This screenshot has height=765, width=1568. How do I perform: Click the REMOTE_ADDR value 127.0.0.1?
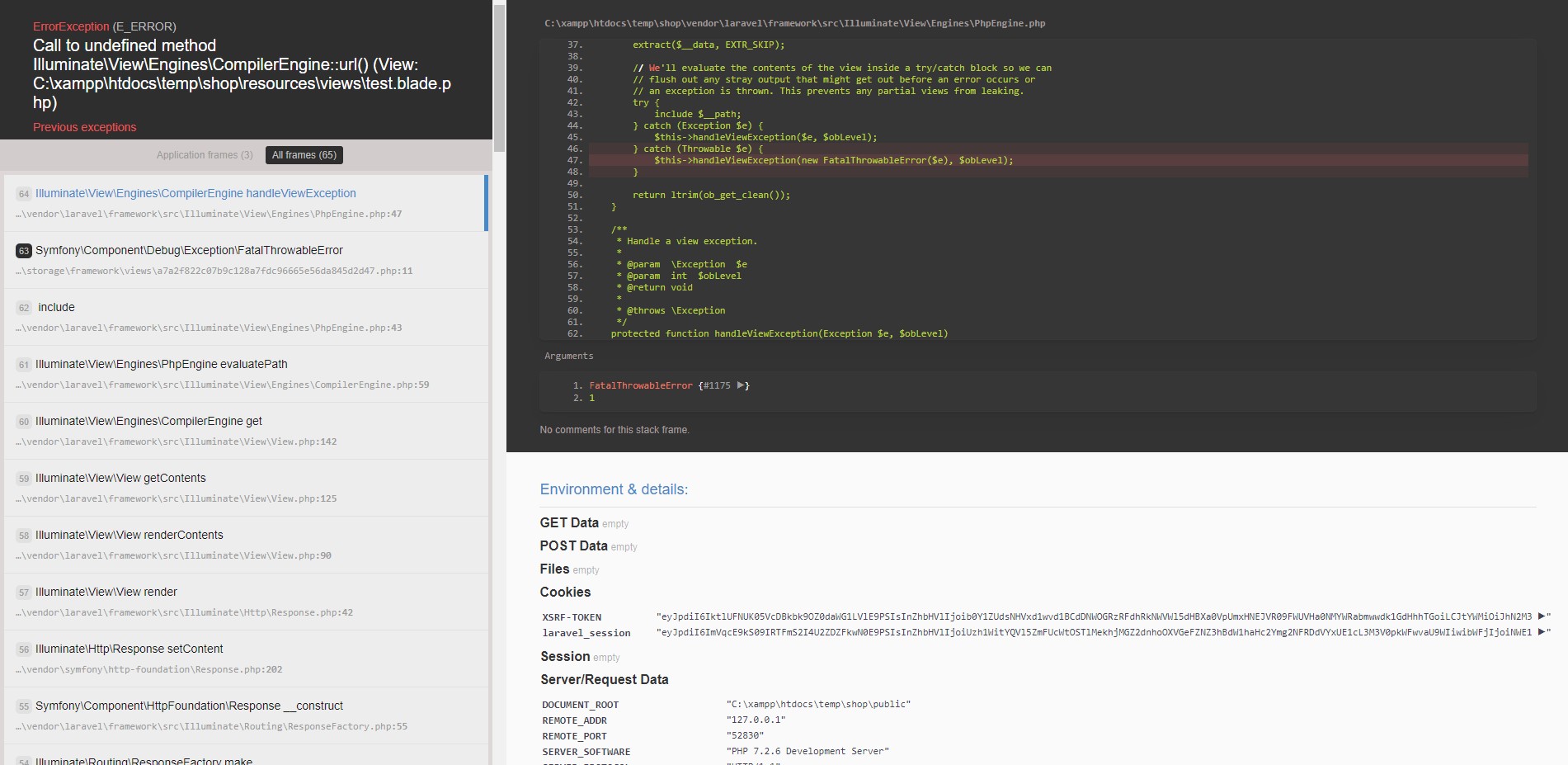756,720
